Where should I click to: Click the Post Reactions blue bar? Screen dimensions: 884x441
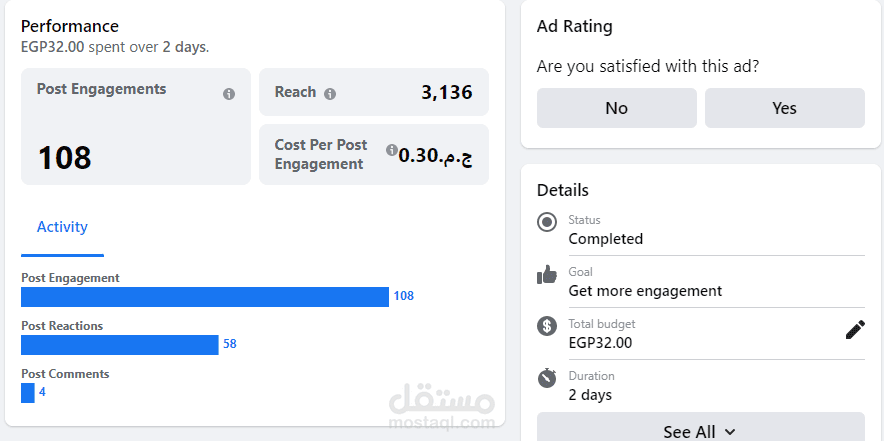click(119, 344)
